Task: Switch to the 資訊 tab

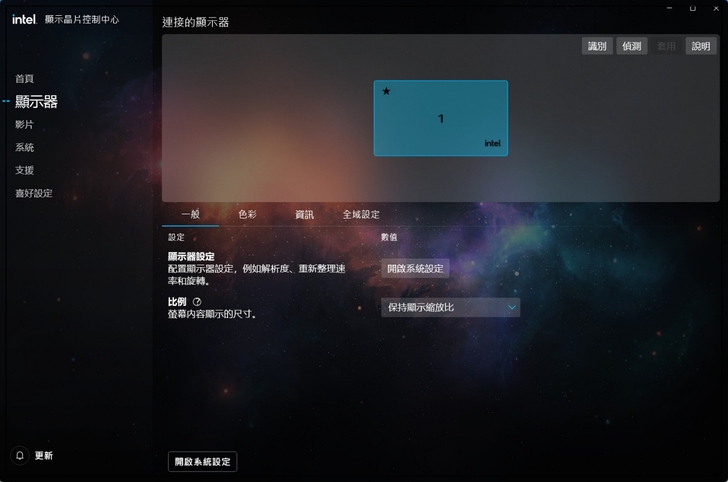Action: point(304,214)
